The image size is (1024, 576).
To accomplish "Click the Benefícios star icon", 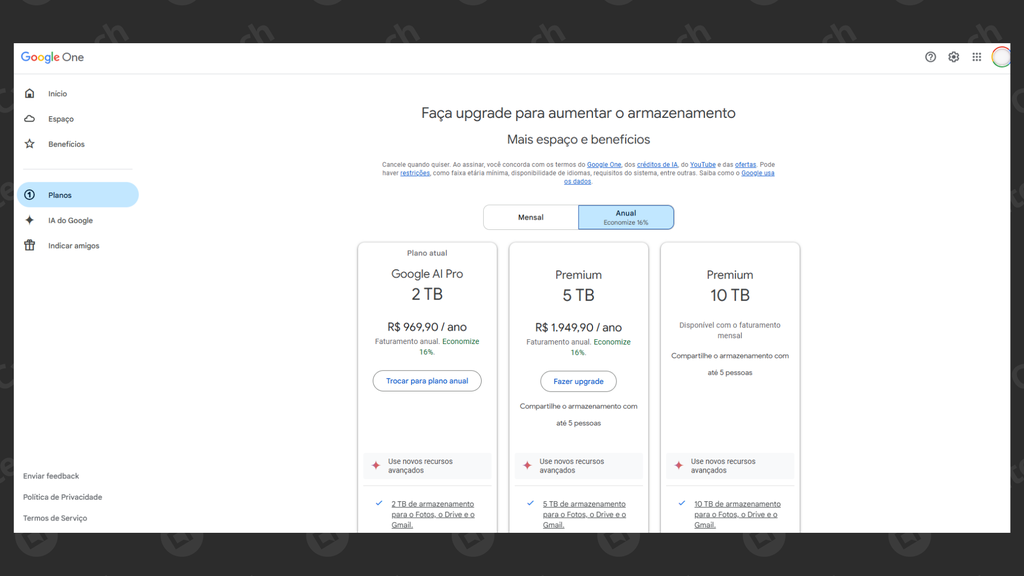I will pos(30,144).
